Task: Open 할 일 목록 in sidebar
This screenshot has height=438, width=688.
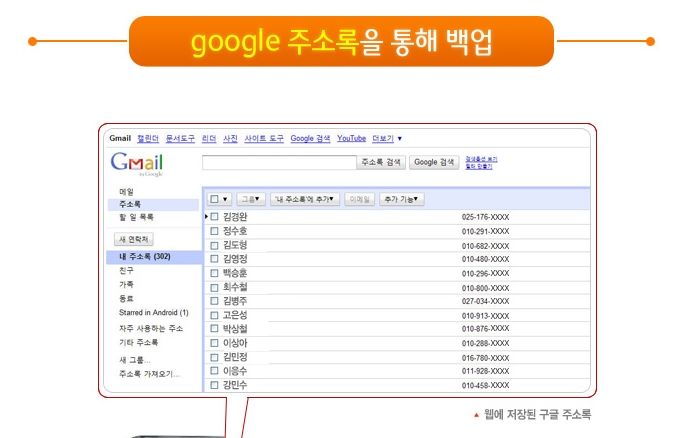Action: point(136,217)
